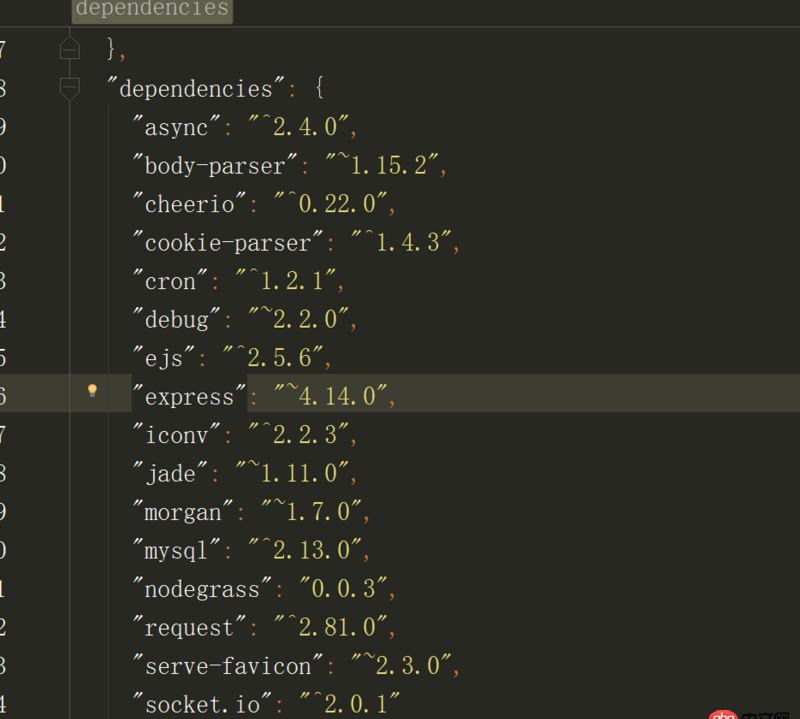Place cursor on the express dependency name

coord(188,396)
